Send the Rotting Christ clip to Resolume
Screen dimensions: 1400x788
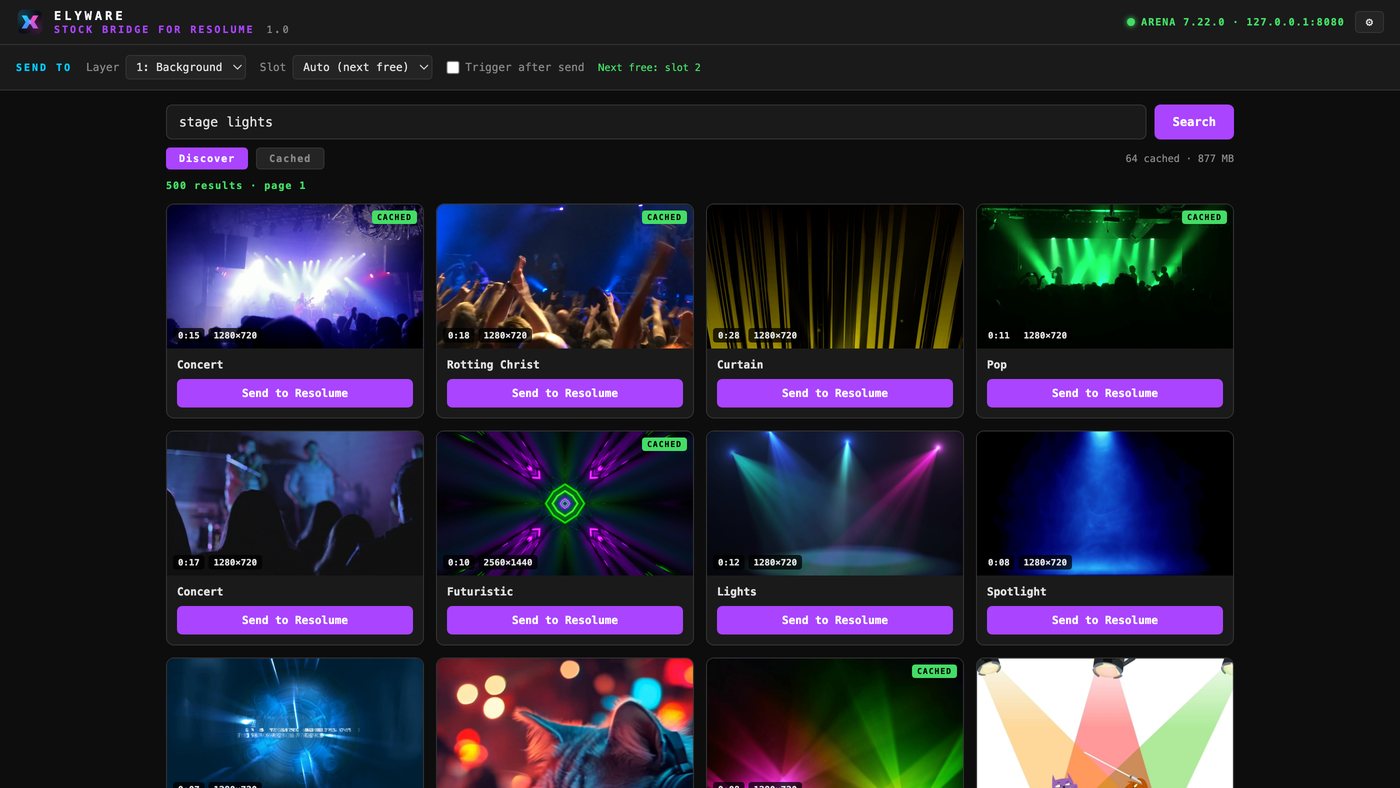[x=565, y=393]
